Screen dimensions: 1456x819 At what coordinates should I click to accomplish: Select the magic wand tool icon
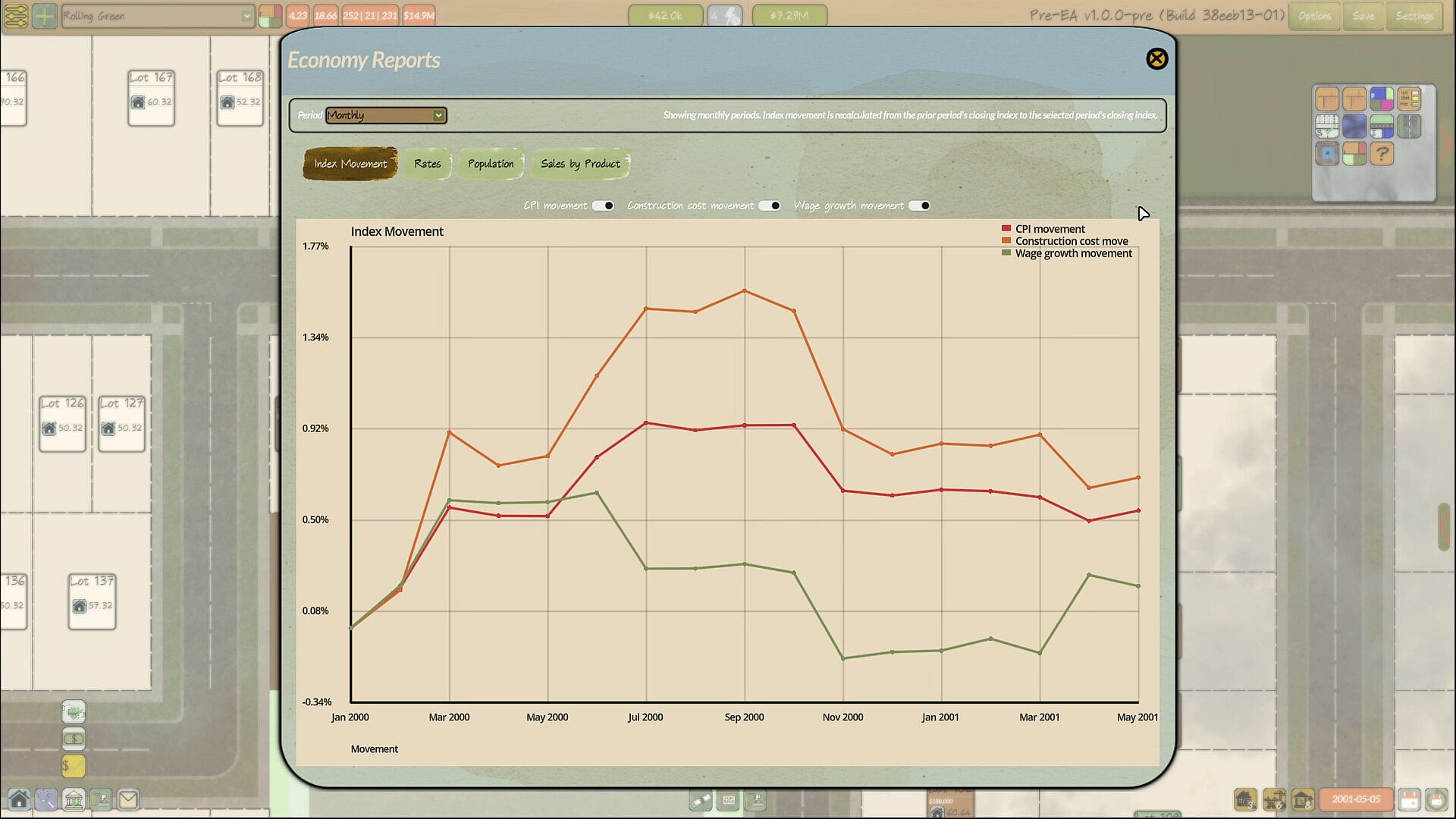45,799
